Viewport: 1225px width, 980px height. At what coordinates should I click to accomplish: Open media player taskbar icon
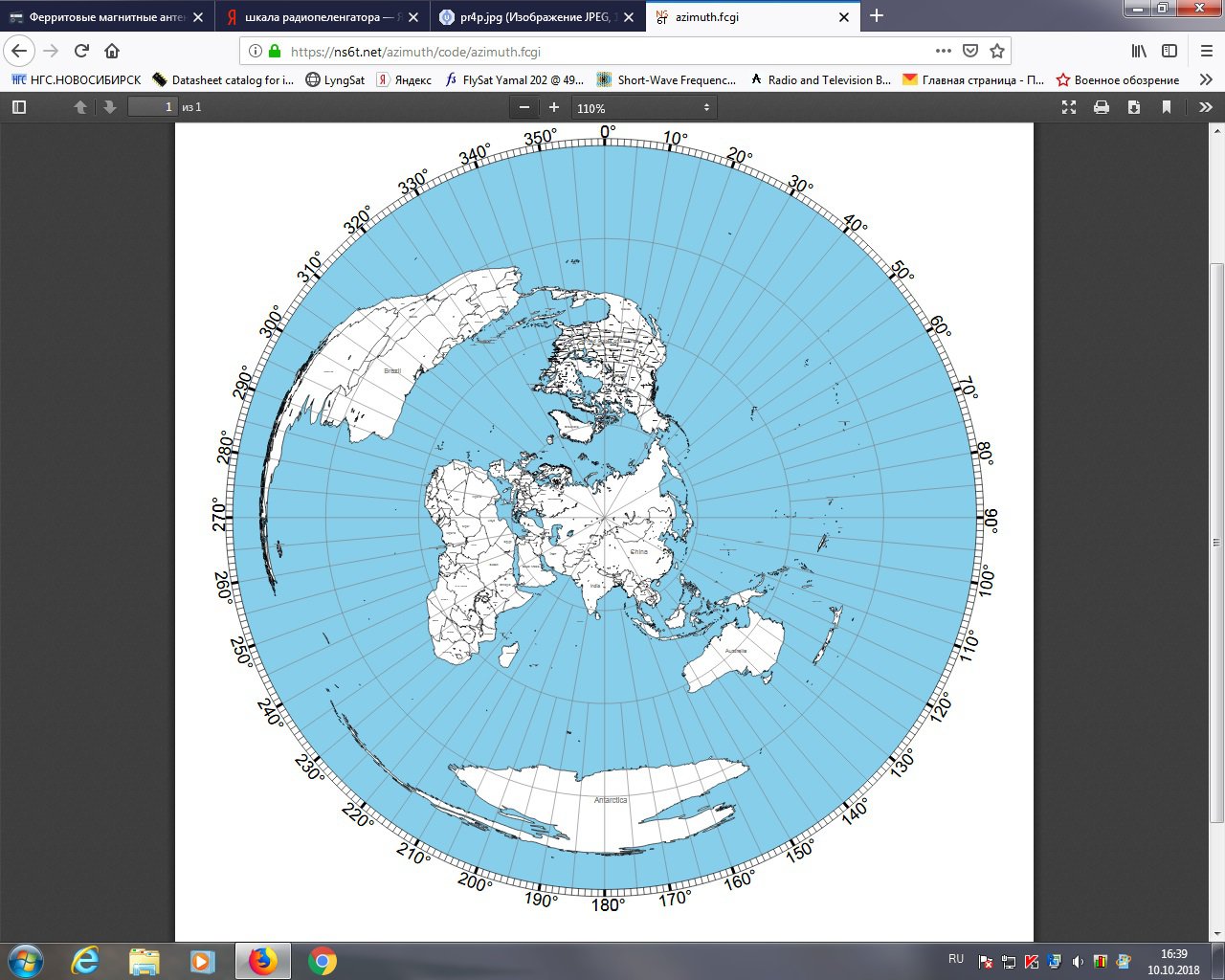tap(202, 961)
